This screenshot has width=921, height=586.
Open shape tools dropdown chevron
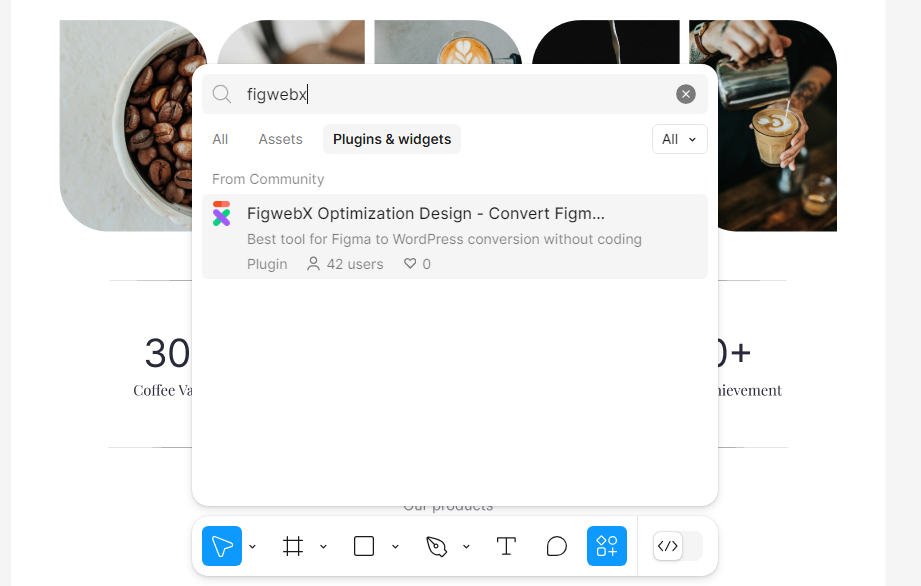point(395,547)
